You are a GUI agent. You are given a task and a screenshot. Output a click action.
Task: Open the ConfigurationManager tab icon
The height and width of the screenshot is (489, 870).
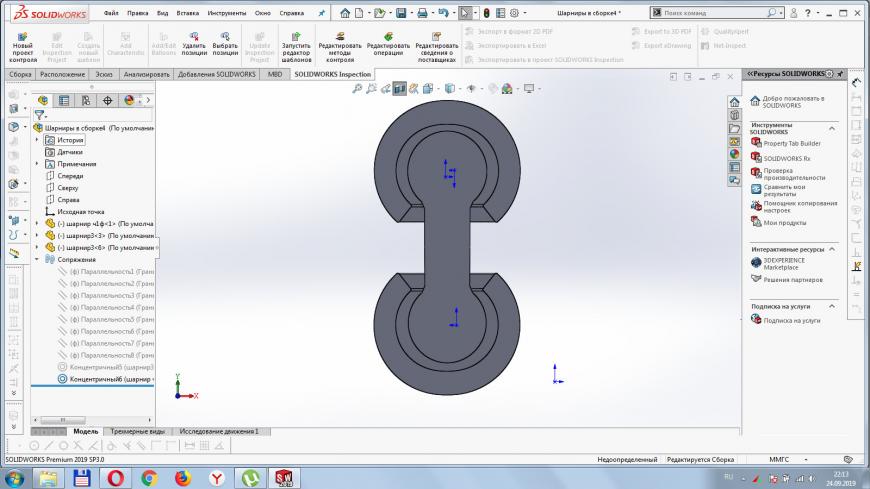85,100
